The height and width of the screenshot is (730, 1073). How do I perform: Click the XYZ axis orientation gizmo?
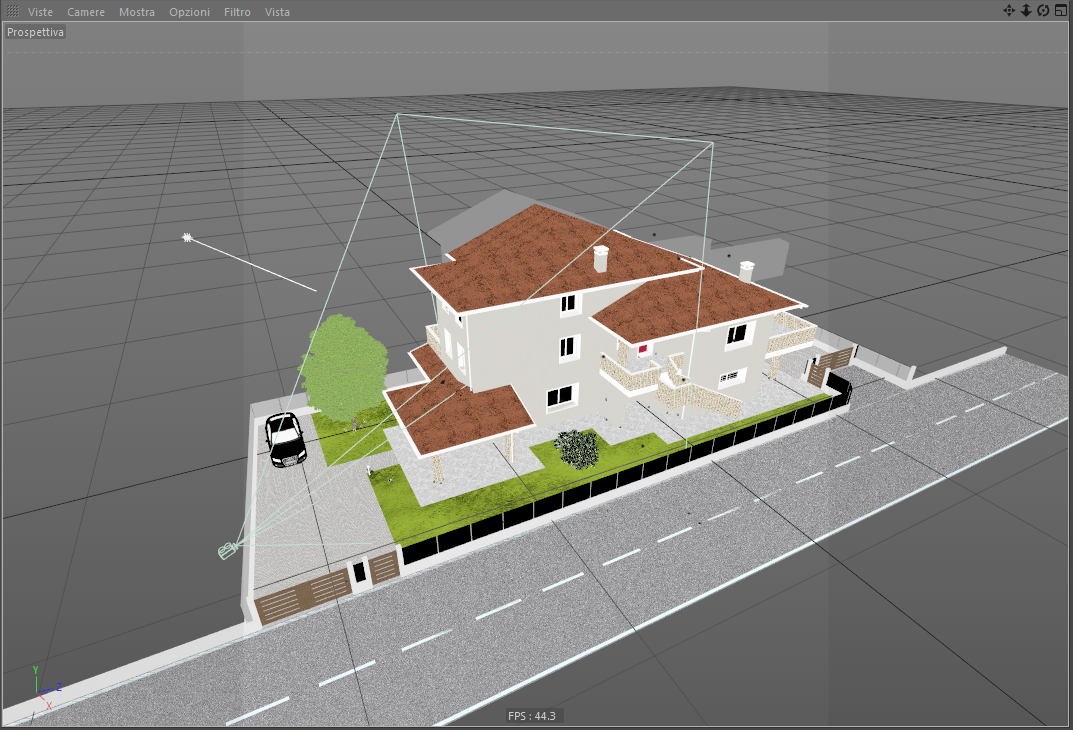click(45, 688)
